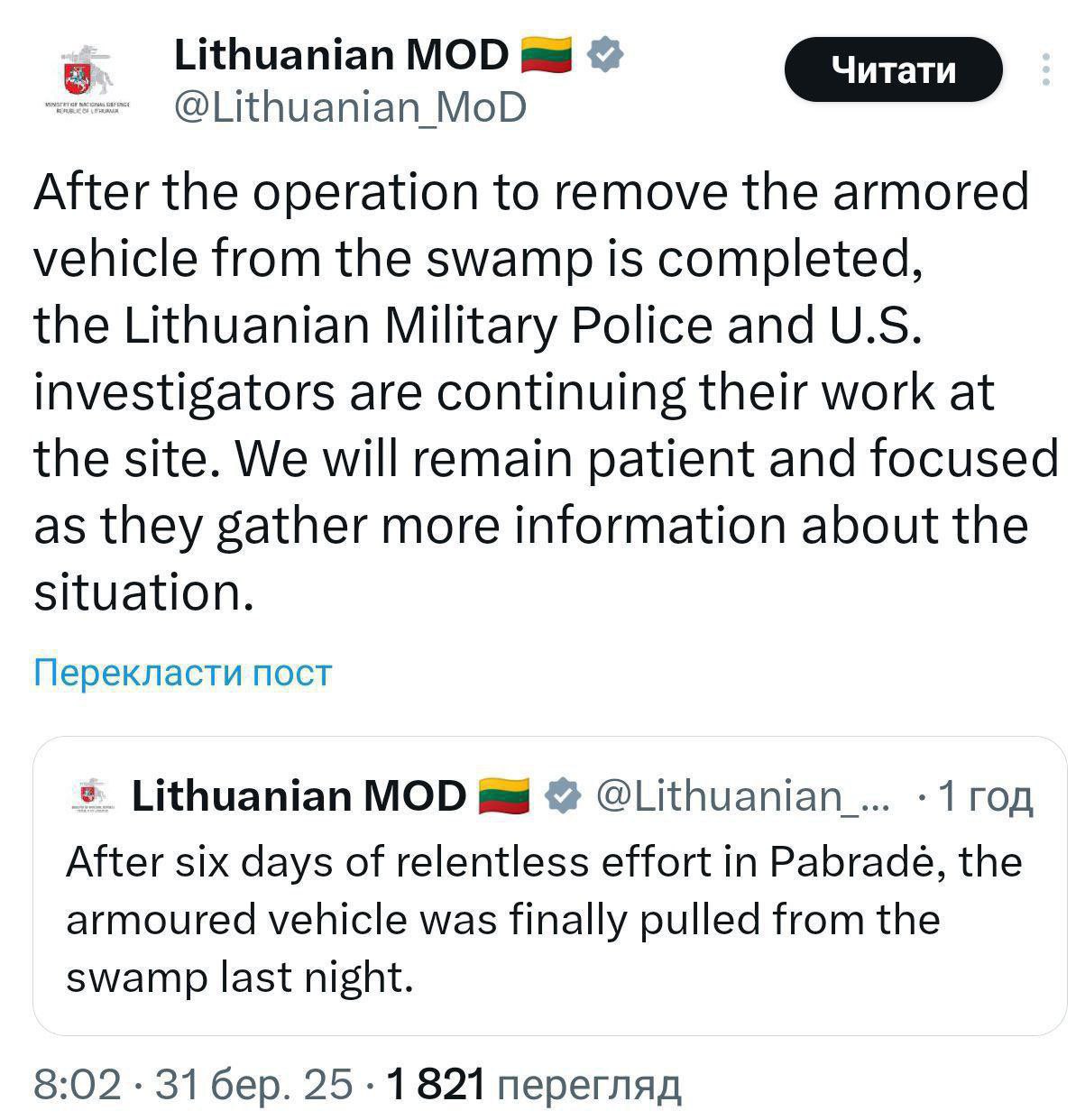Open the truncated @Lithuanian_... handle in the quote
Viewport: 1085px width, 1120px height.
[x=743, y=796]
